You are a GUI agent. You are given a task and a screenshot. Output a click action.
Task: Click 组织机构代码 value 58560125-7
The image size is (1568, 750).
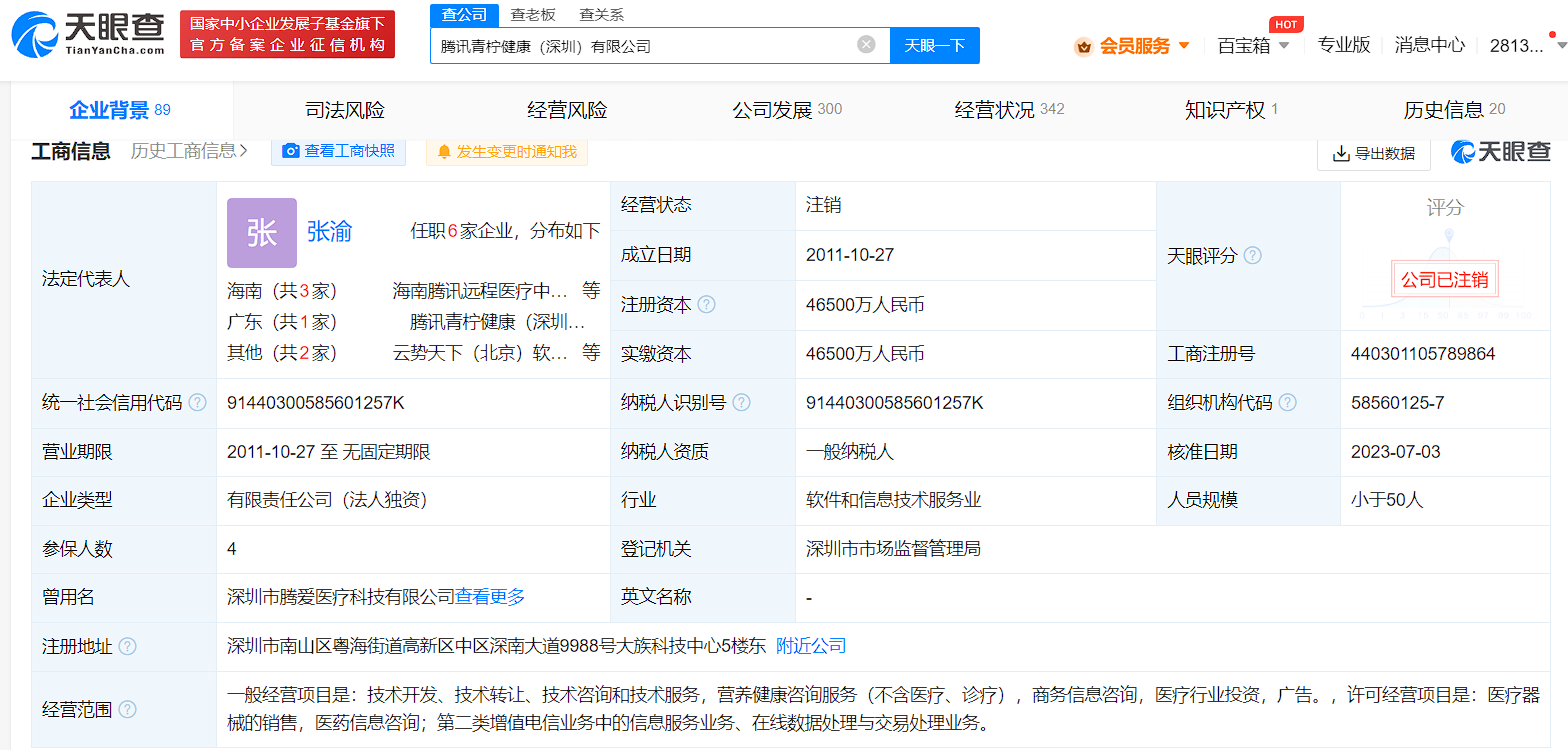(1398, 403)
